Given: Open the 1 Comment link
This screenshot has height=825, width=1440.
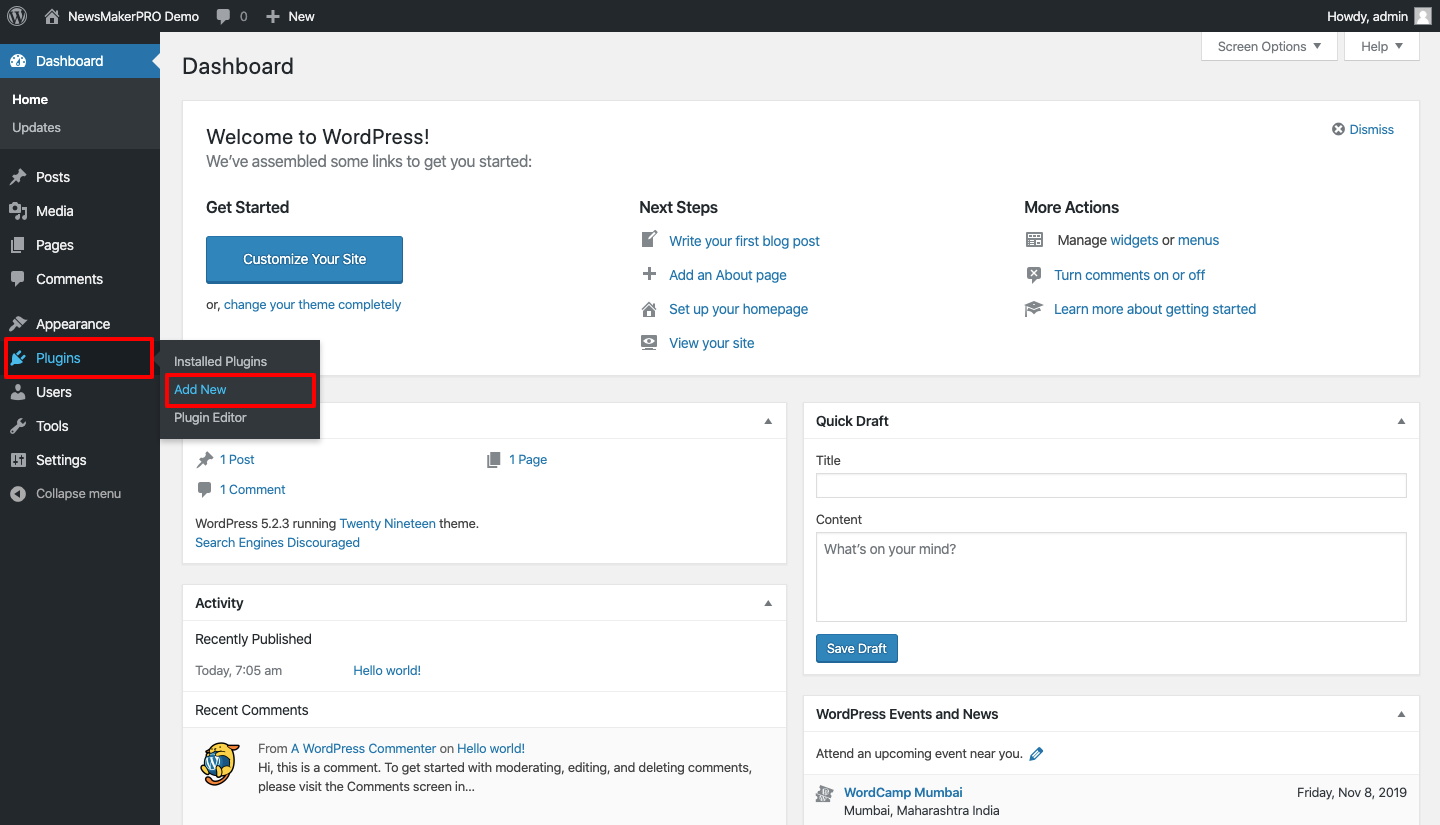Looking at the screenshot, I should coord(252,489).
